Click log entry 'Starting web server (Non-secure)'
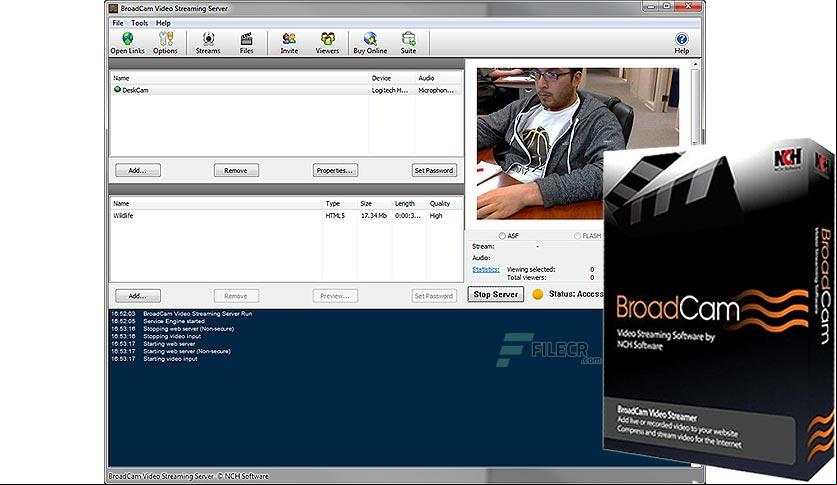The width and height of the screenshot is (837, 485). [187, 351]
